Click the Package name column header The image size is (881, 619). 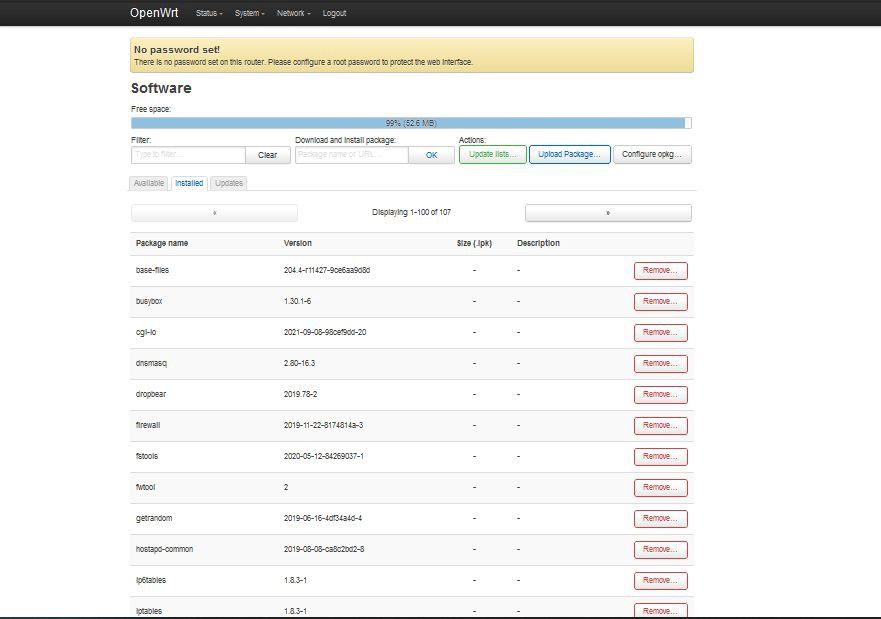click(162, 243)
